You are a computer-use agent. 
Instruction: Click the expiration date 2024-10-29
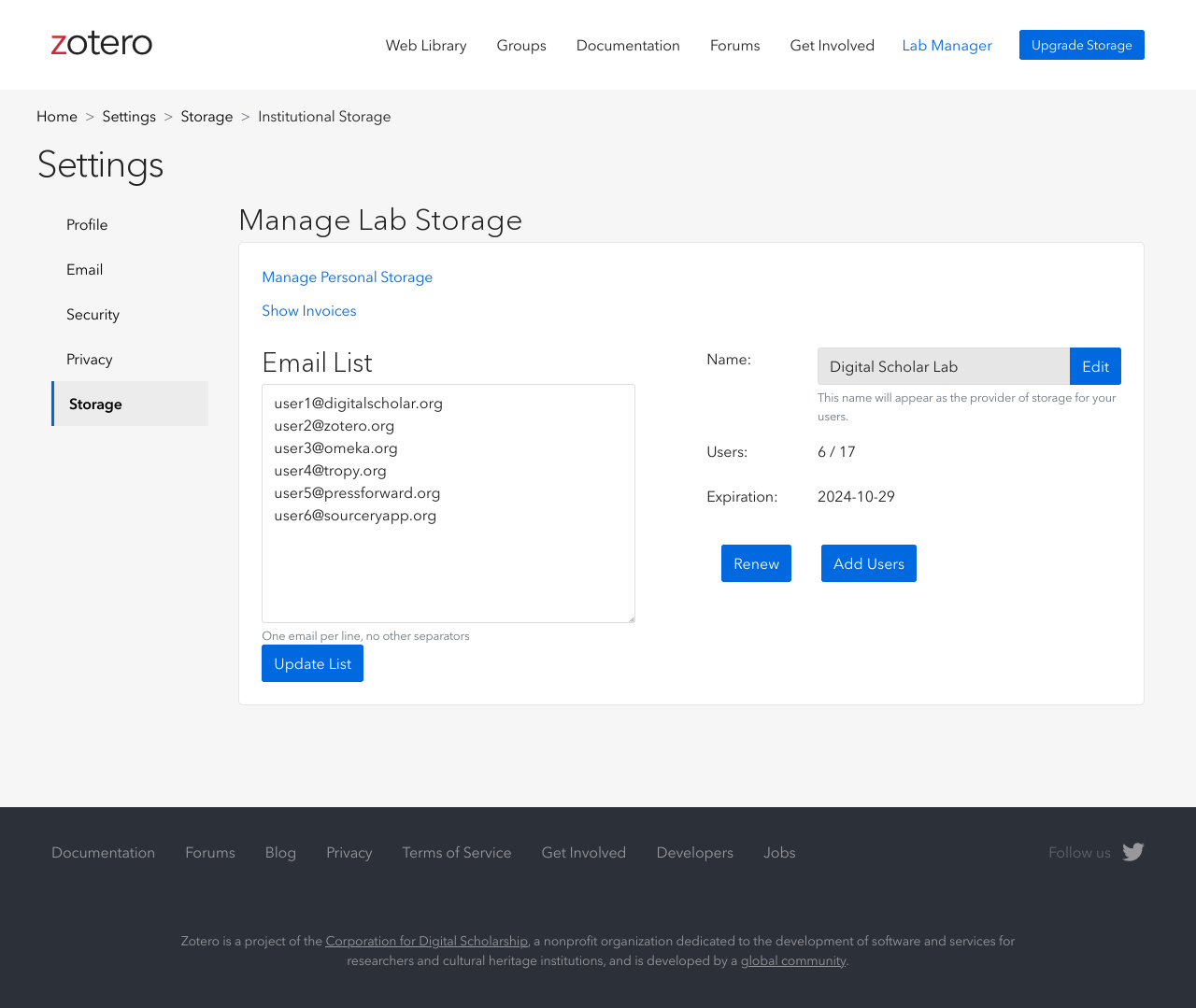click(856, 497)
